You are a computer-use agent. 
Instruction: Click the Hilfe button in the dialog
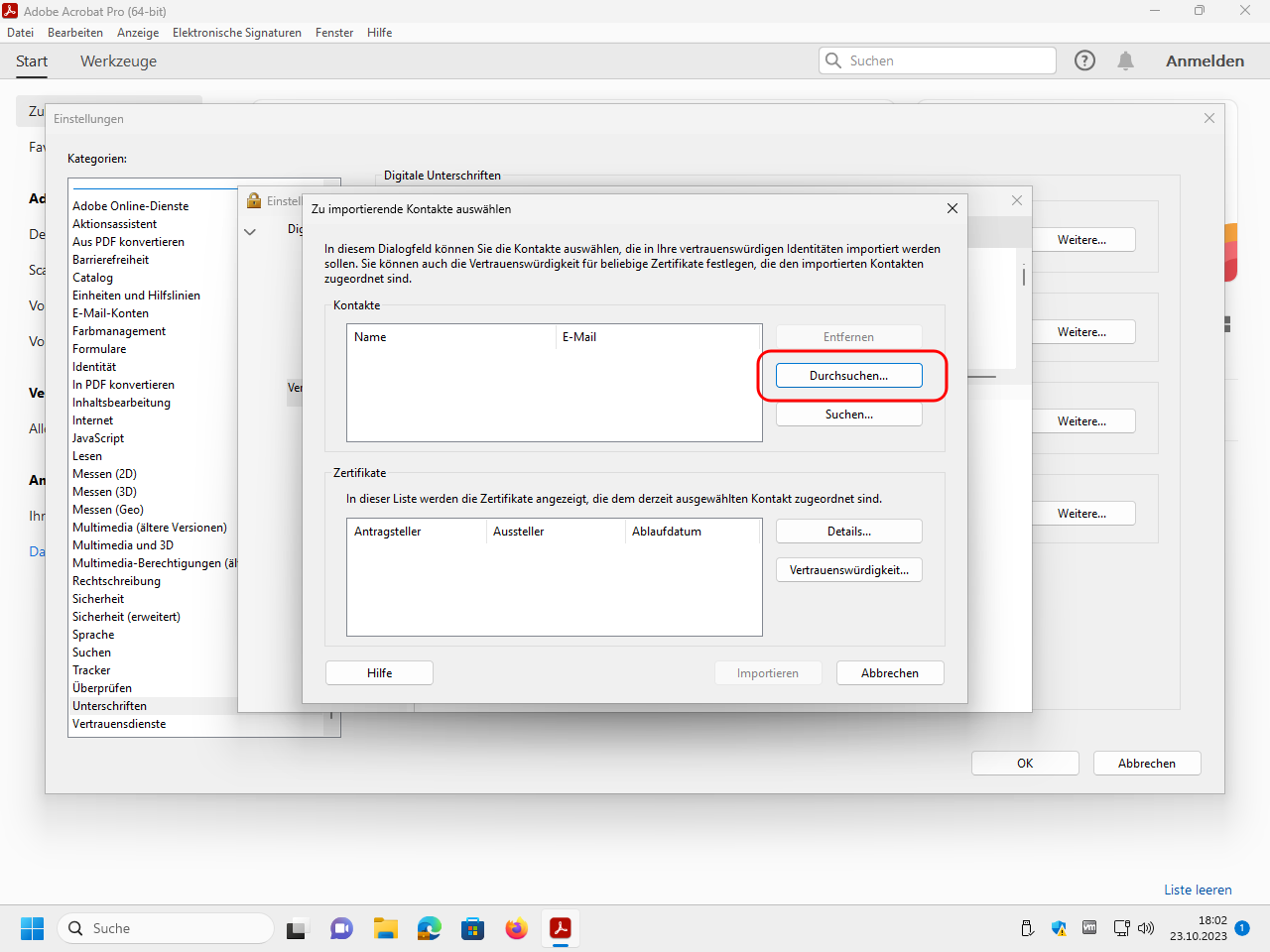(379, 673)
